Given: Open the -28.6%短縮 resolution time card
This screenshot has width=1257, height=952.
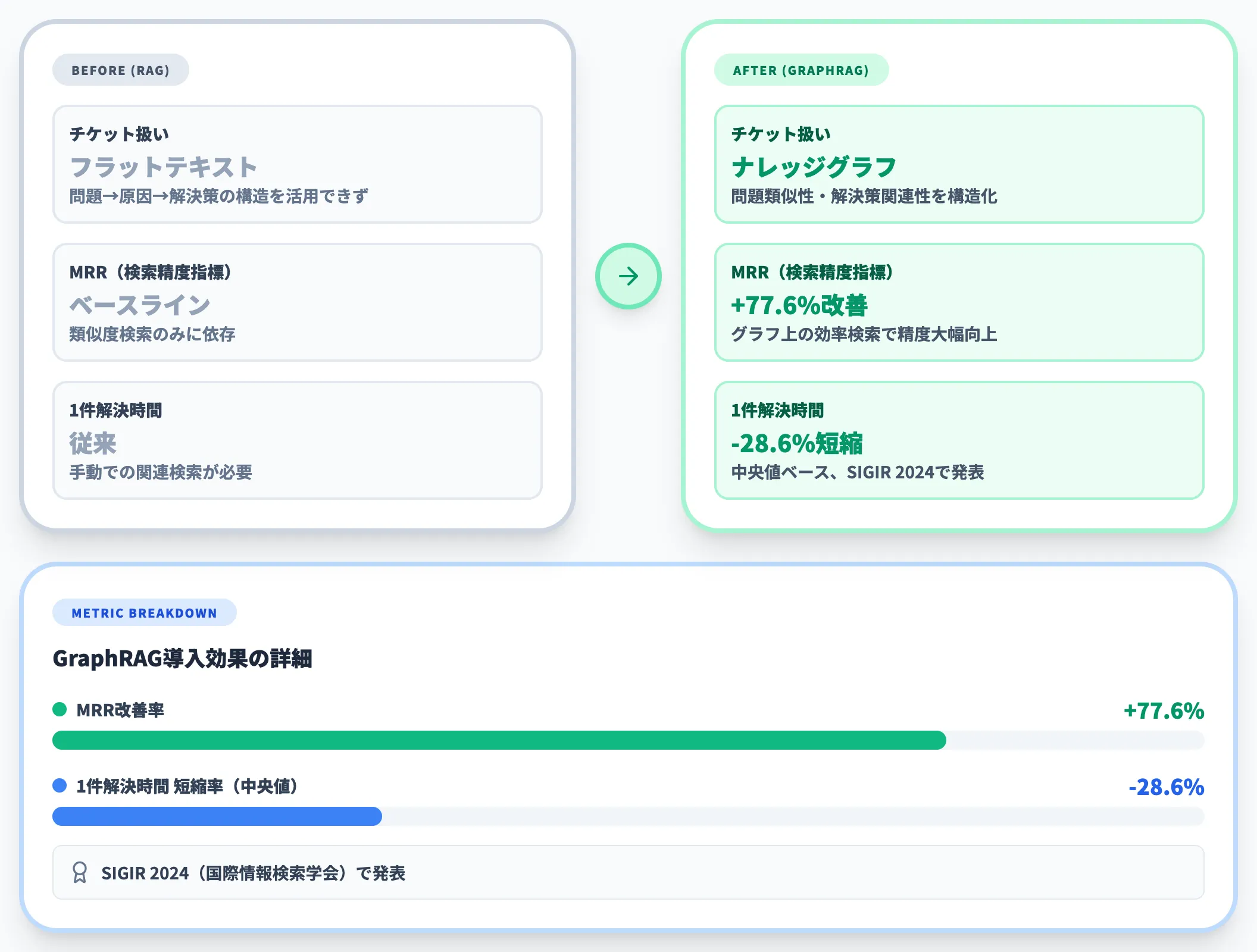Looking at the screenshot, I should [x=959, y=440].
